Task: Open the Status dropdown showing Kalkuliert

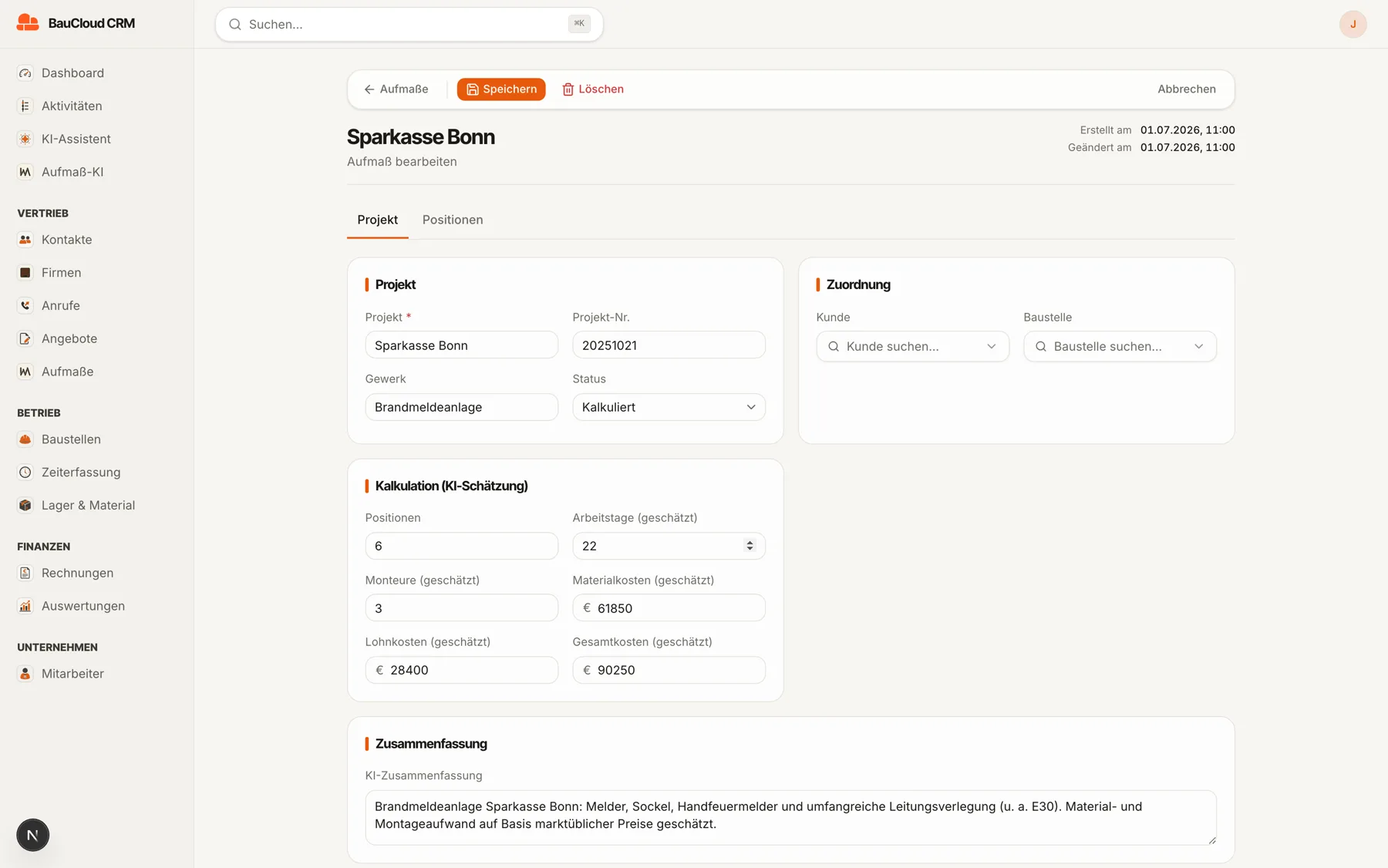Action: [669, 407]
